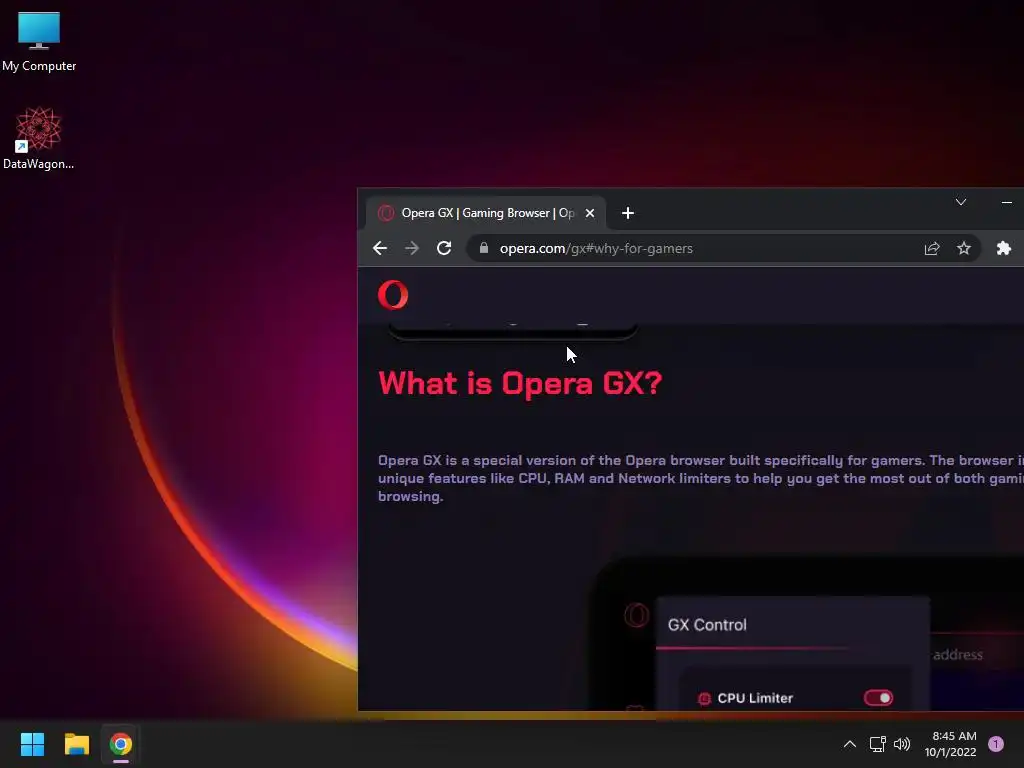Toggle the CPU Limiter switch
Screen dimensions: 1024x768
(x=878, y=698)
